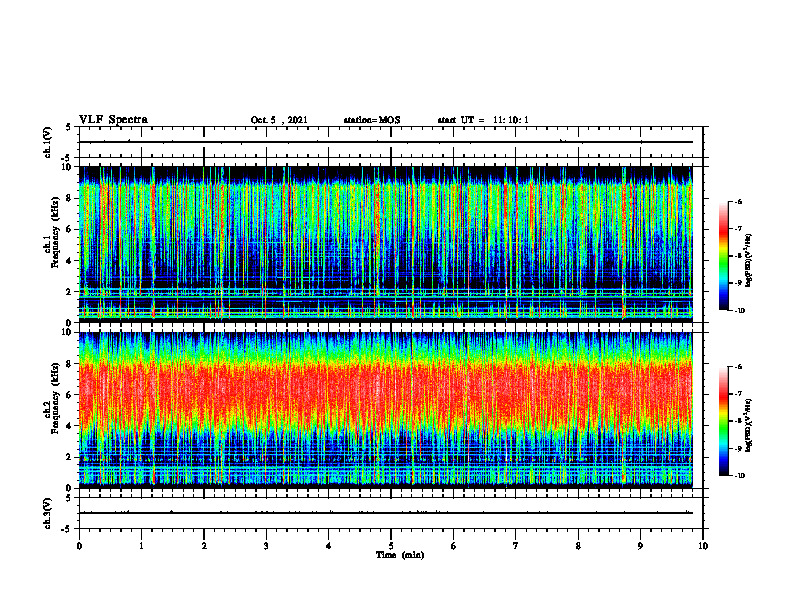
Task: Click the "-10" label on ch.1 colorbar
Action: [x=740, y=311]
